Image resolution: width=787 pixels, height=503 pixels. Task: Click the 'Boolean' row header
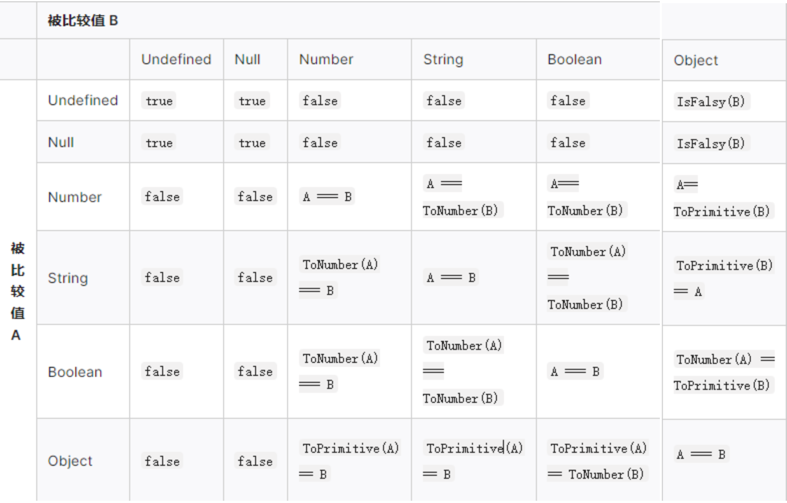point(75,372)
